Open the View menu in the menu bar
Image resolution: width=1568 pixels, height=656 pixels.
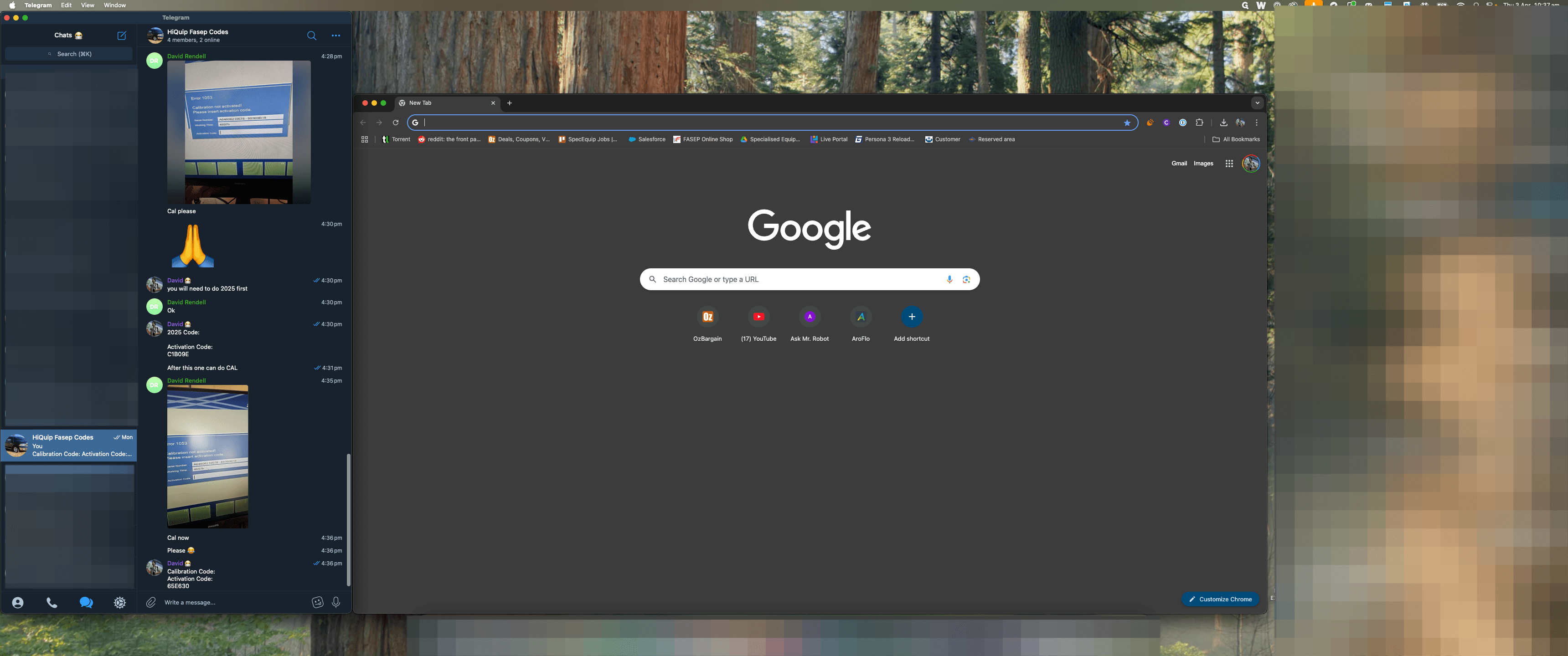[x=88, y=5]
